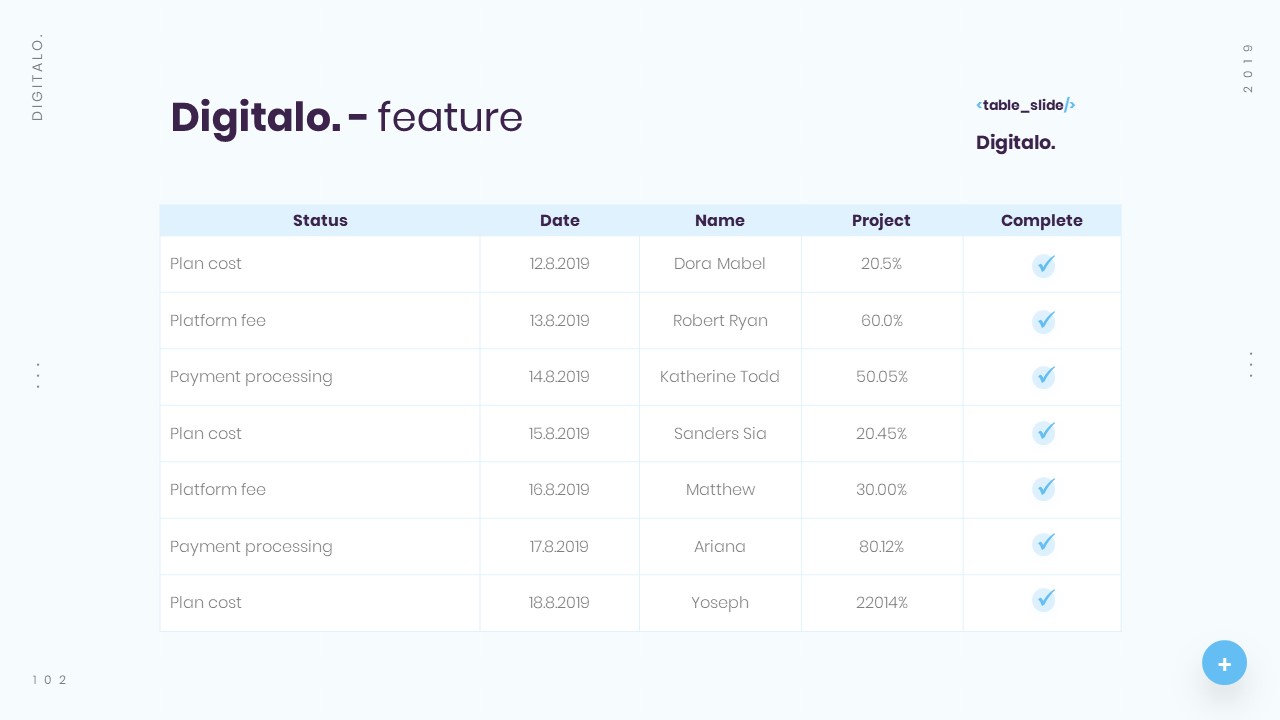
Task: Click the checkmark in Matthew's row
Action: click(x=1043, y=489)
